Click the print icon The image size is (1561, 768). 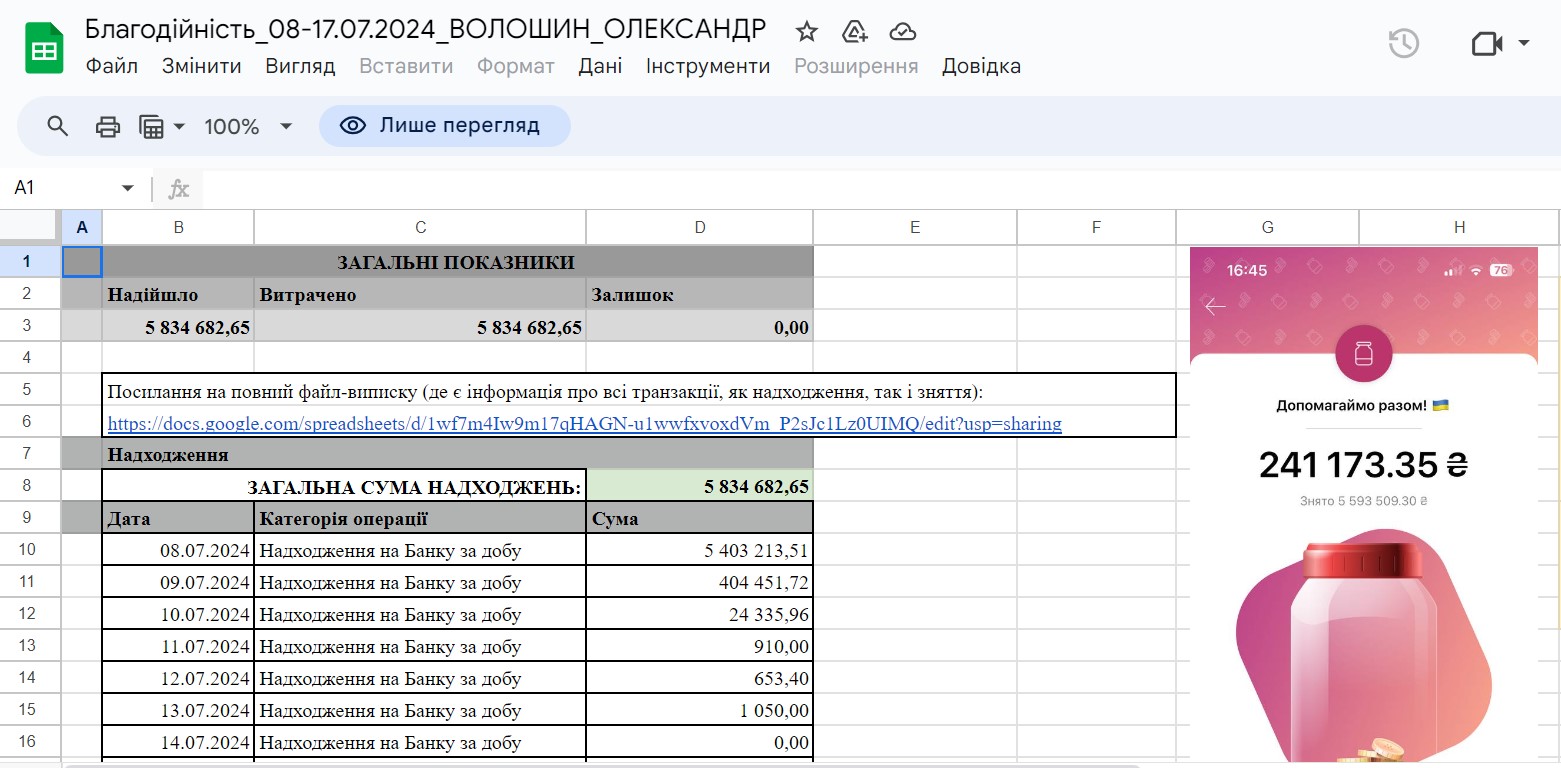point(107,126)
